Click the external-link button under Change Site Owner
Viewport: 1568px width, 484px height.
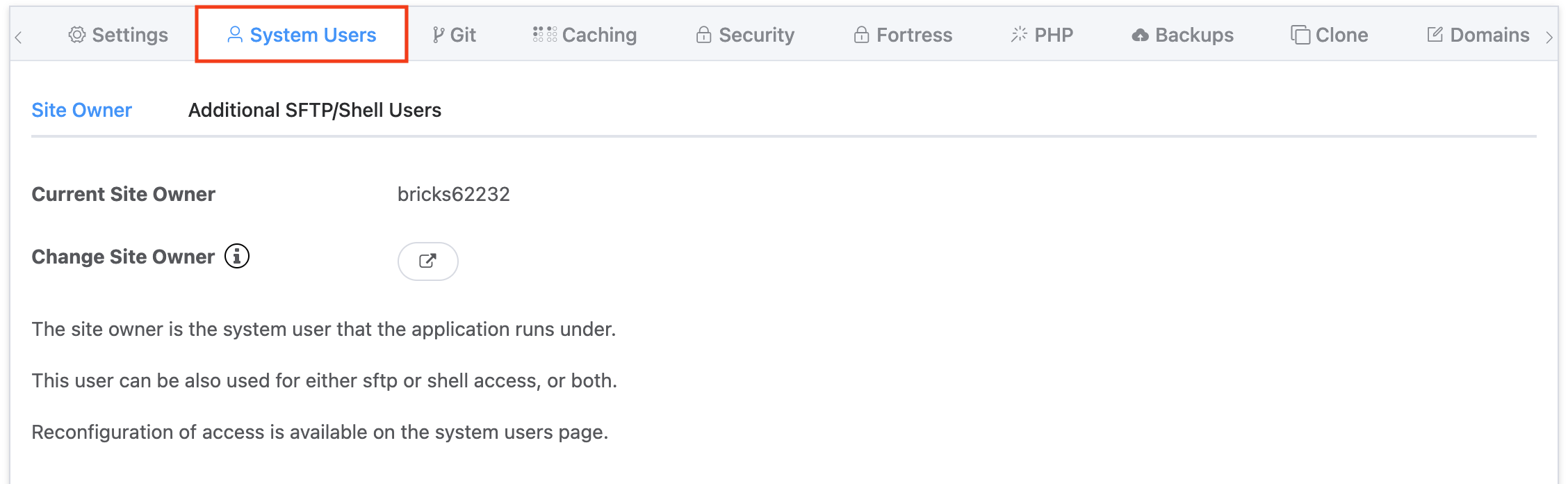[428, 261]
